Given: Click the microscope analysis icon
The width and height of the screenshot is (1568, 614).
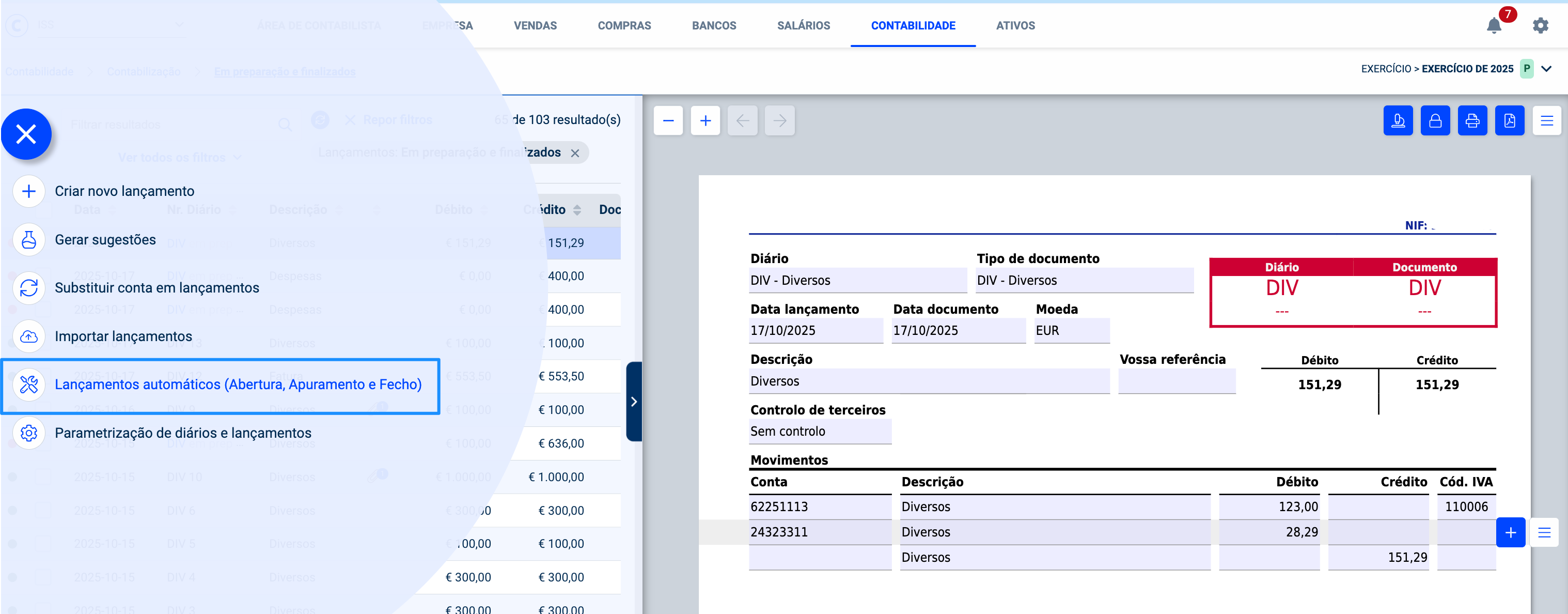Looking at the screenshot, I should [x=1398, y=120].
